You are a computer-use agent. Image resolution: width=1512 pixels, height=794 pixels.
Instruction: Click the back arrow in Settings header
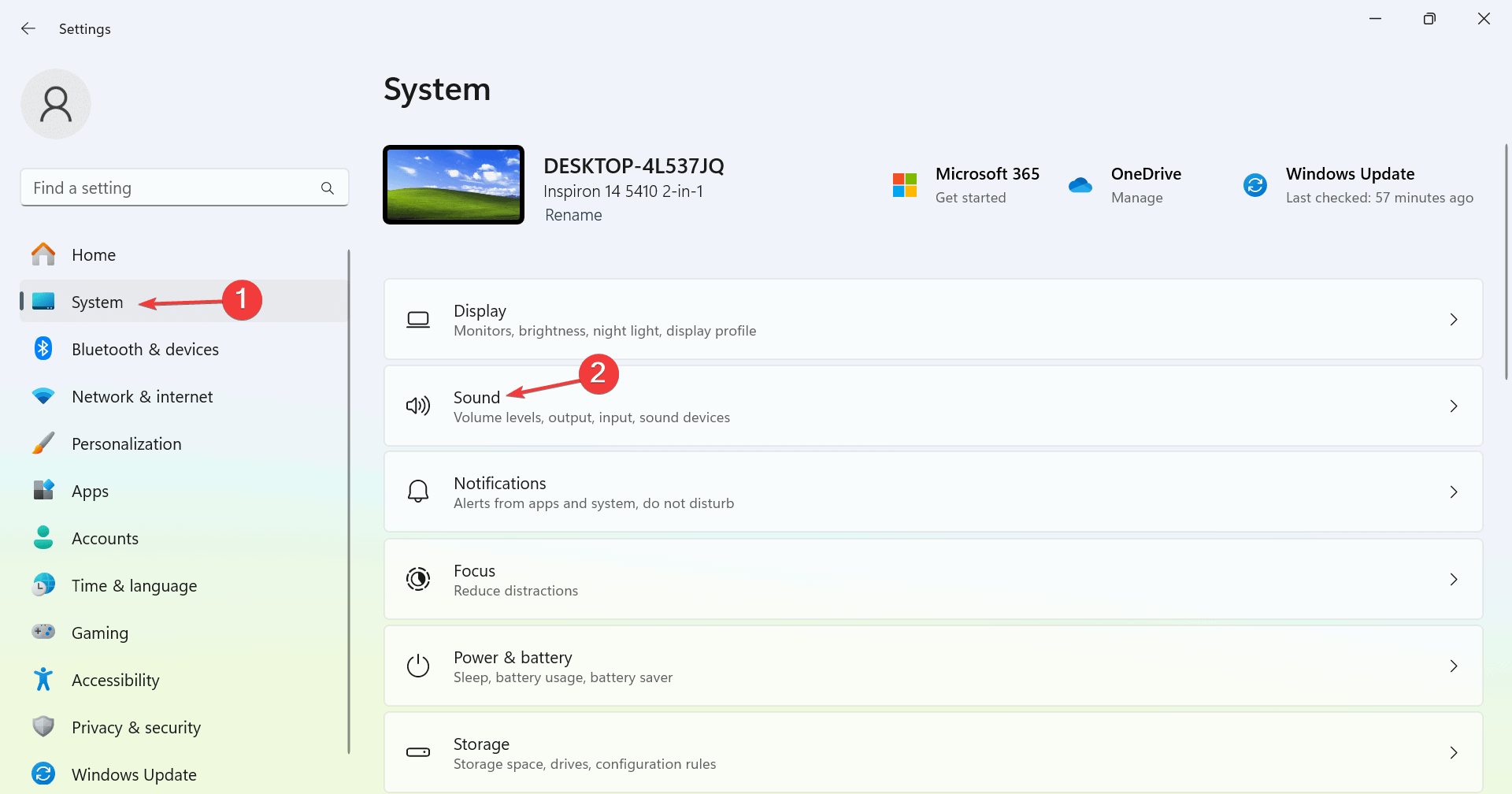[x=28, y=28]
